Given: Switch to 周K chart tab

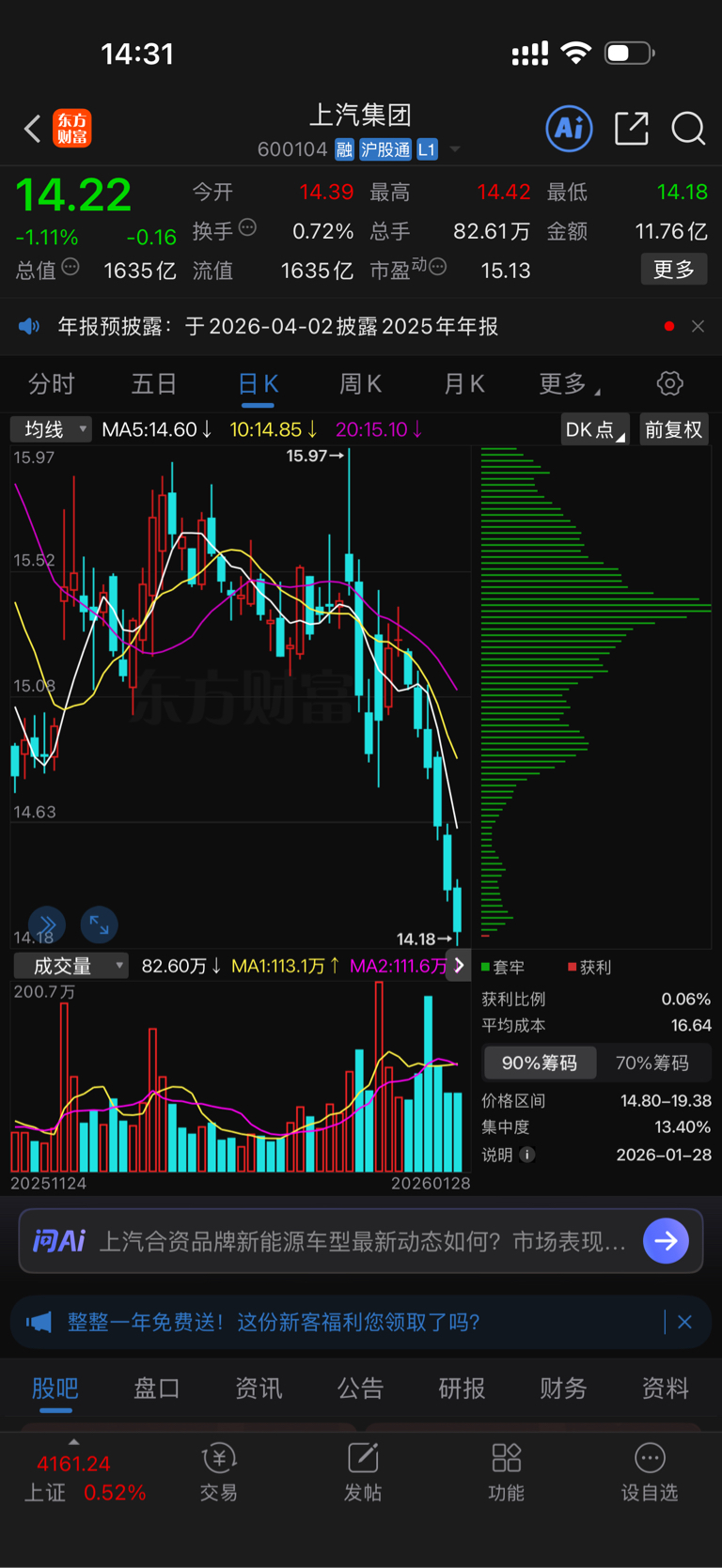Looking at the screenshot, I should (x=360, y=383).
